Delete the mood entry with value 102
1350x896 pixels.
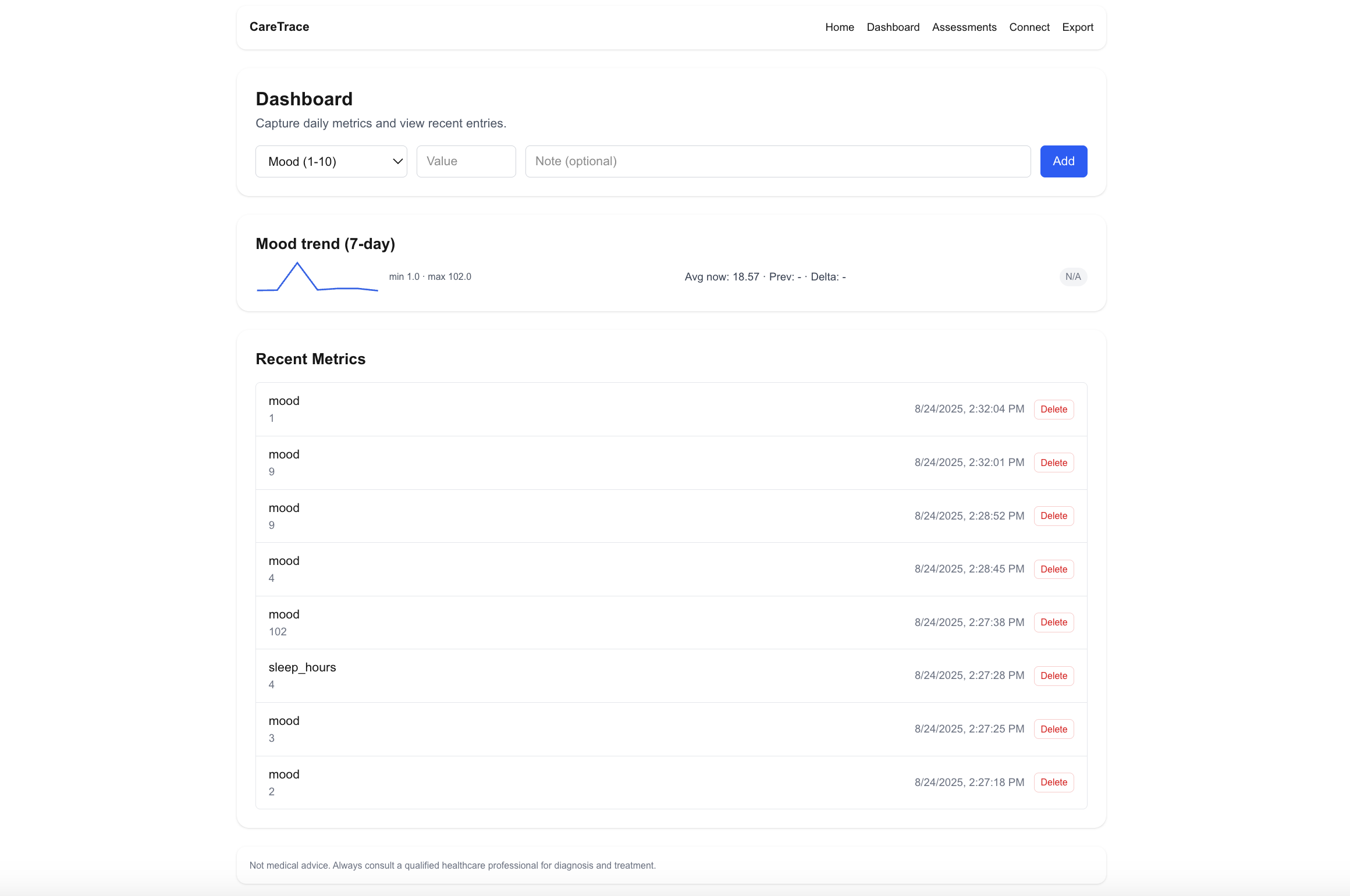coord(1053,623)
